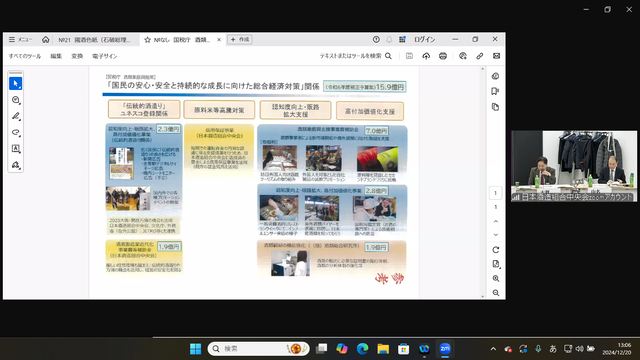Image resolution: width=640 pixels, height=360 pixels.
Task: Open the 編集 menu
Action: (x=56, y=56)
